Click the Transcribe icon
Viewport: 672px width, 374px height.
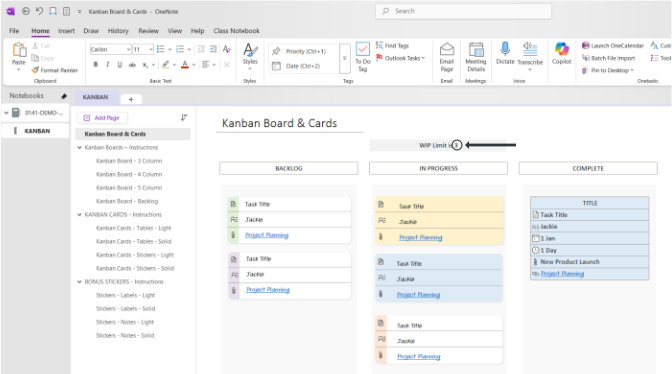[530, 49]
